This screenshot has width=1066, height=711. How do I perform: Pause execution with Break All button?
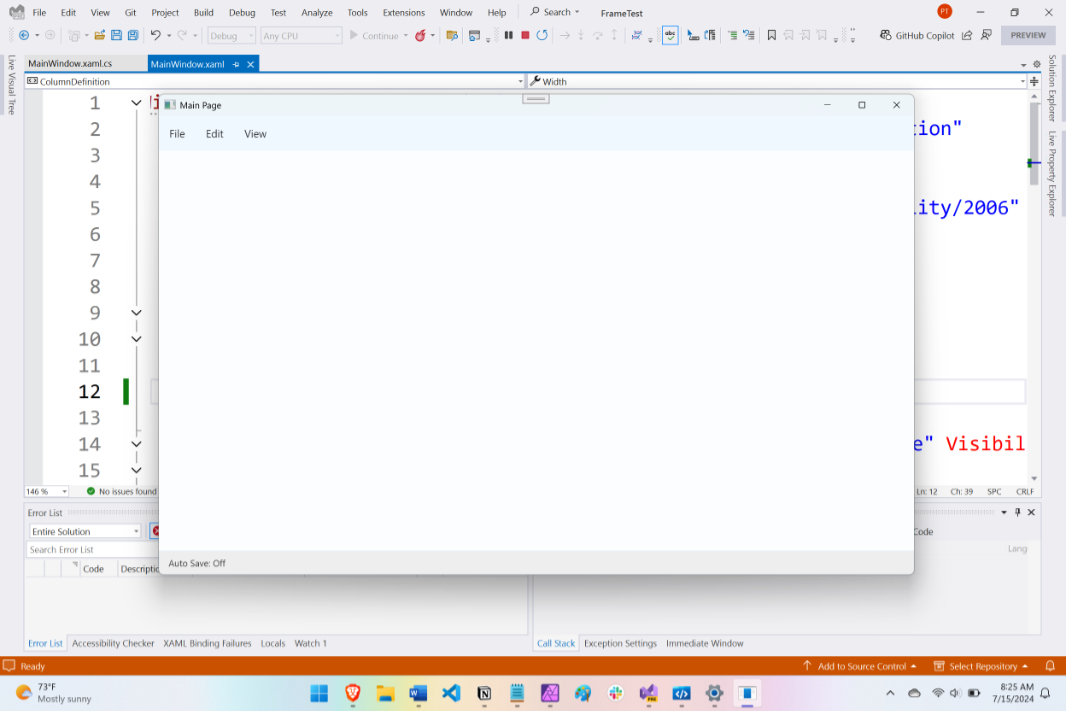[x=509, y=35]
